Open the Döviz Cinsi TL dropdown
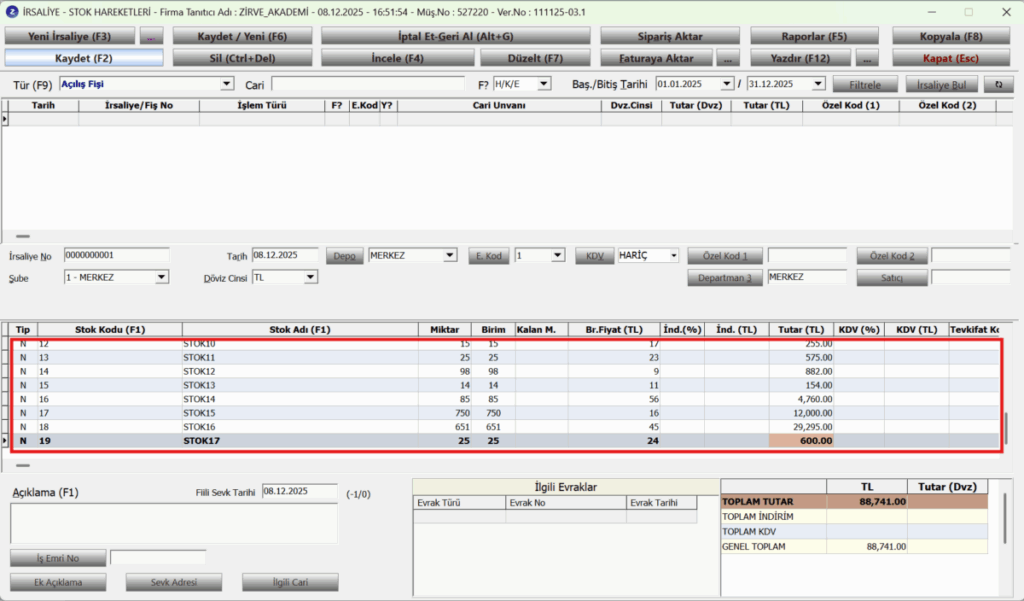The height and width of the screenshot is (601, 1024). [310, 278]
